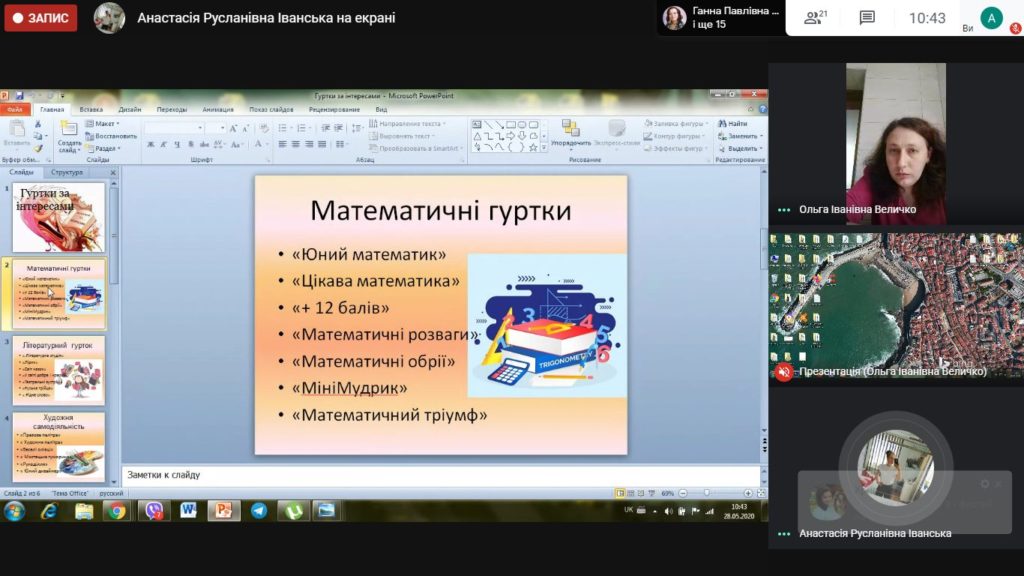The height and width of the screenshot is (576, 1024).
Task: Click the Восстановить button
Action: [x=111, y=136]
